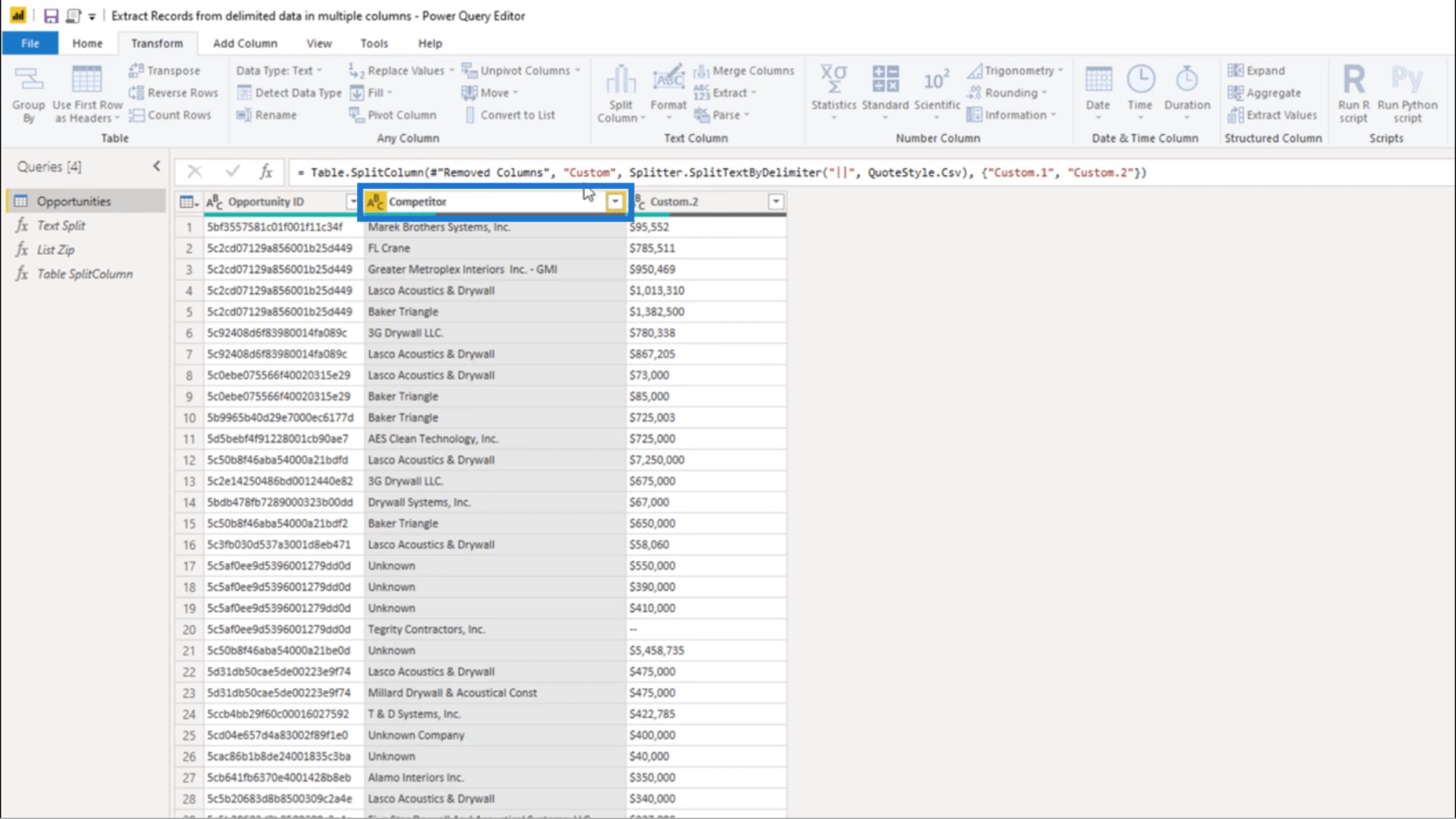This screenshot has height=819, width=1456.
Task: Switch to the View tab
Action: [x=319, y=43]
